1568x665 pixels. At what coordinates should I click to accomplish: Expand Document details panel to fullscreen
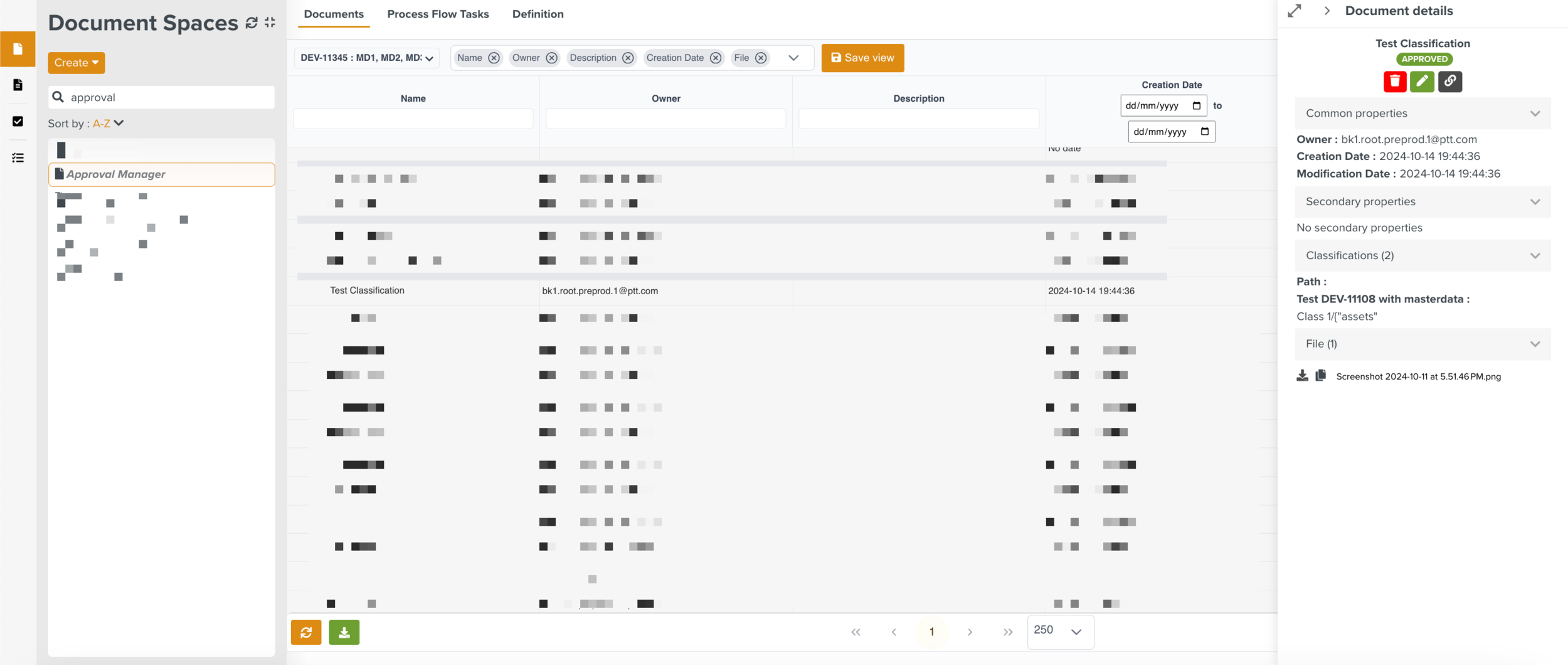1295,11
